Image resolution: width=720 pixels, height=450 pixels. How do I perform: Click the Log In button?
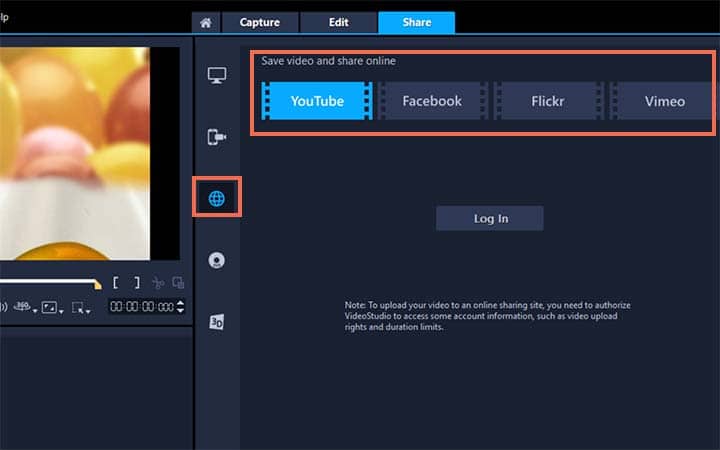pyautogui.click(x=490, y=219)
